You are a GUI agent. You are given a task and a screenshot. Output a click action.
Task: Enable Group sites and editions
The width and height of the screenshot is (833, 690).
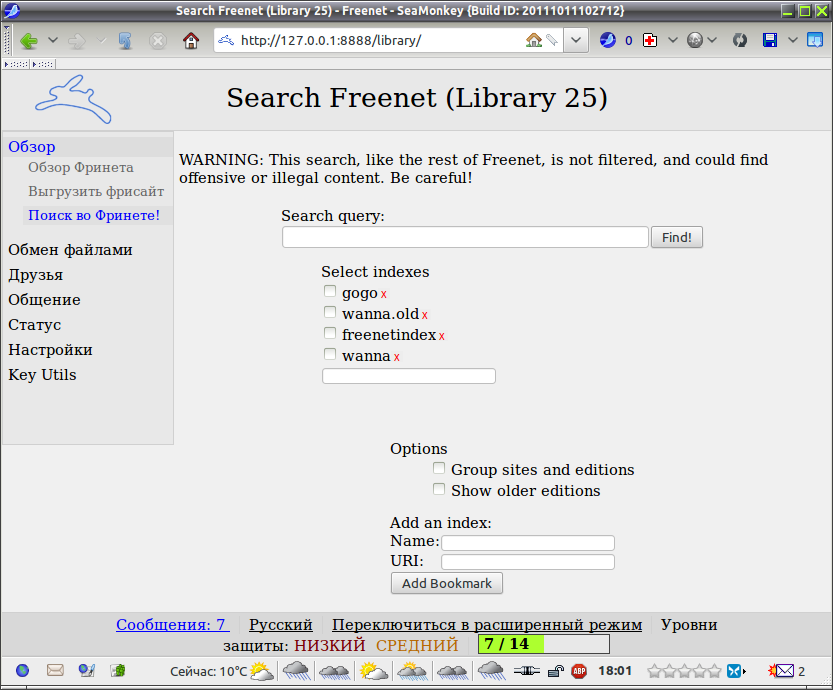[439, 468]
